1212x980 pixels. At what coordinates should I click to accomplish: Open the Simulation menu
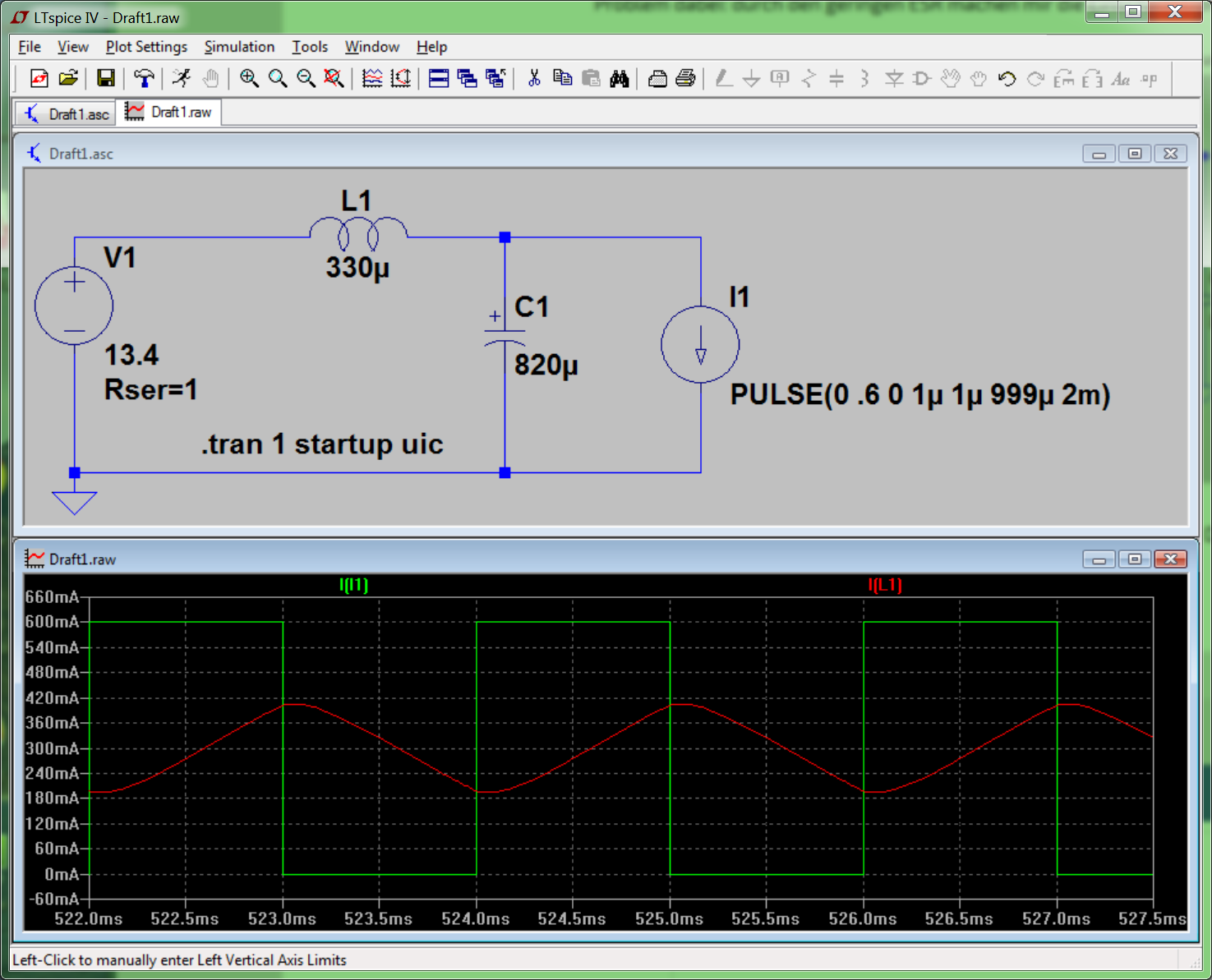pyautogui.click(x=239, y=47)
